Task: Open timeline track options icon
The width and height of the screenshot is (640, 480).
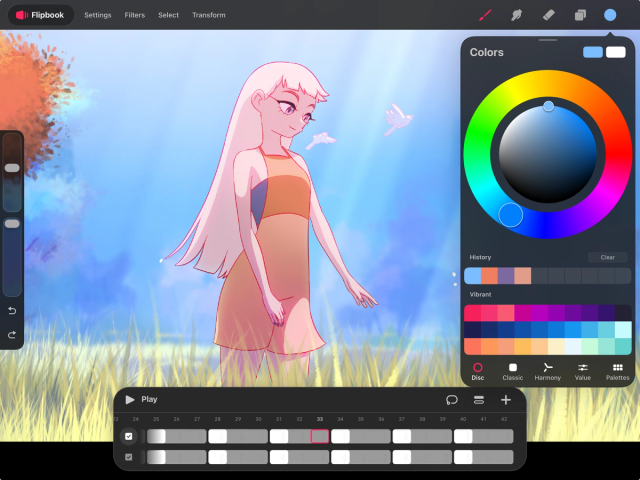Action: click(x=479, y=400)
